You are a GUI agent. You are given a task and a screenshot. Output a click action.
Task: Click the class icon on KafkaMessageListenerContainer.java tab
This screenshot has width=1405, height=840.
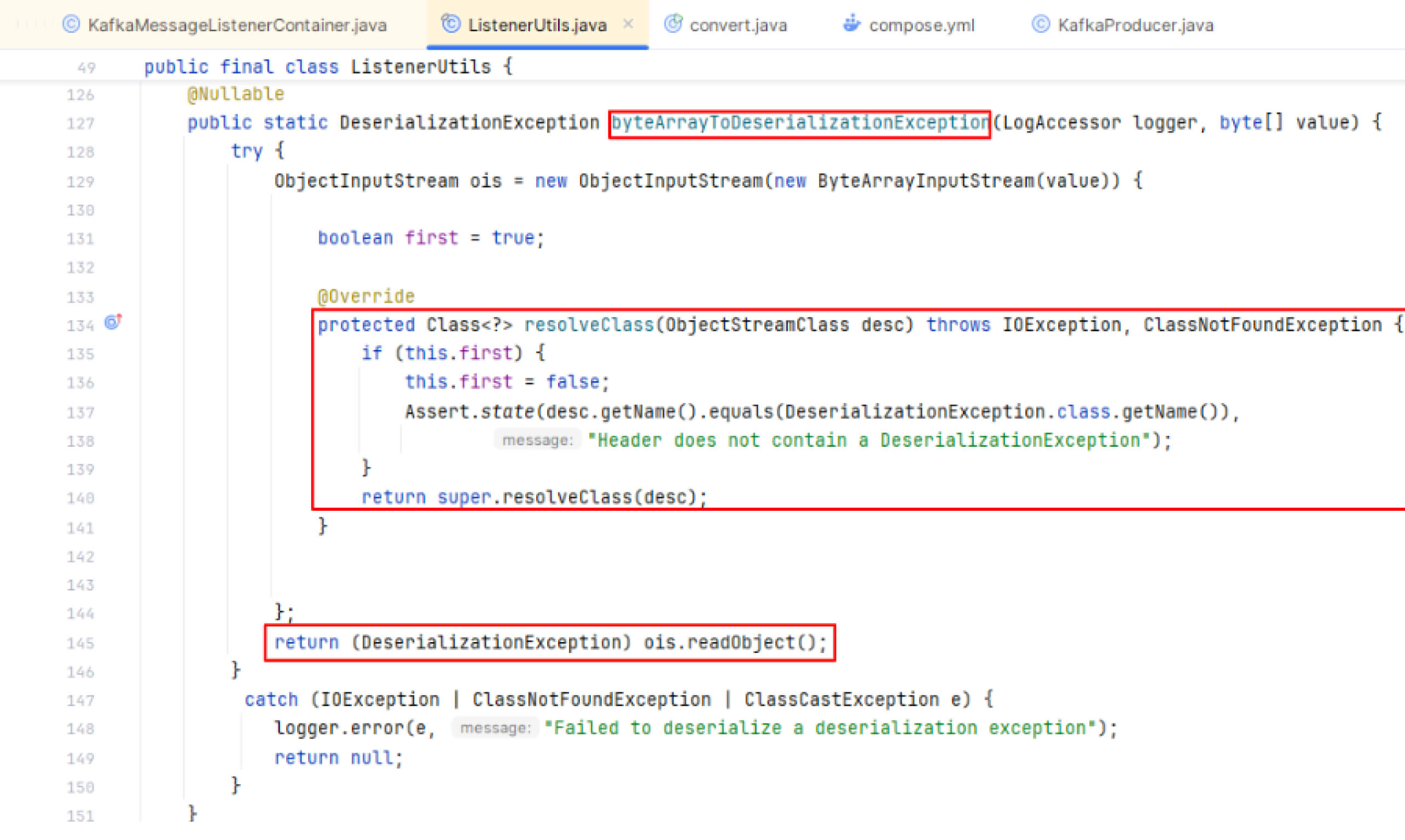pos(70,25)
